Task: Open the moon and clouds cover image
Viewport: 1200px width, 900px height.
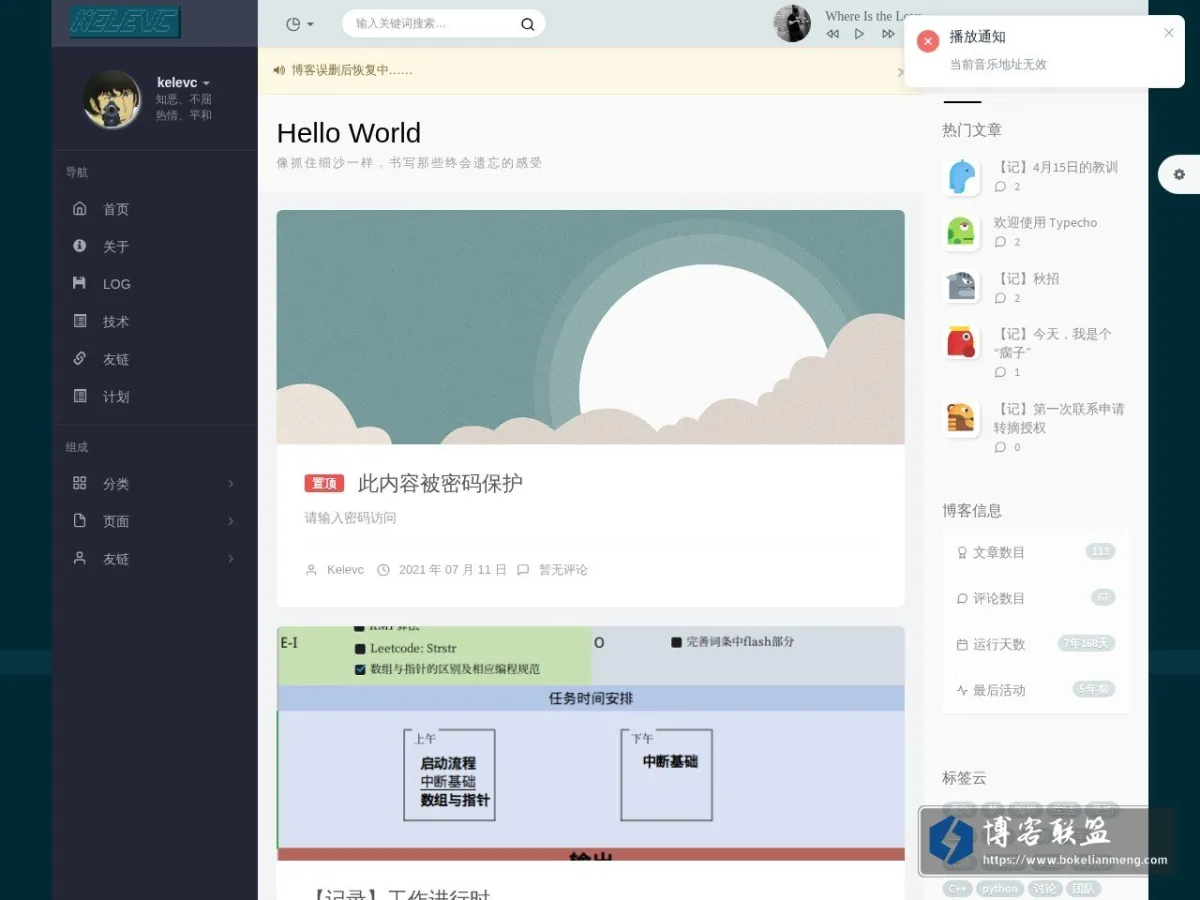Action: point(591,327)
